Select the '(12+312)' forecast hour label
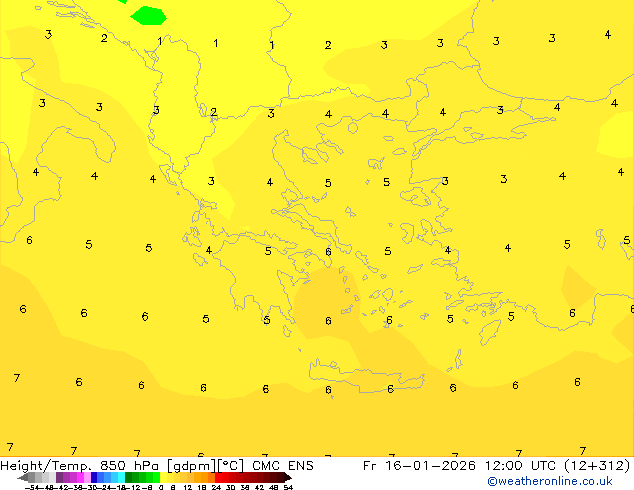The width and height of the screenshot is (634, 490). tap(596, 466)
